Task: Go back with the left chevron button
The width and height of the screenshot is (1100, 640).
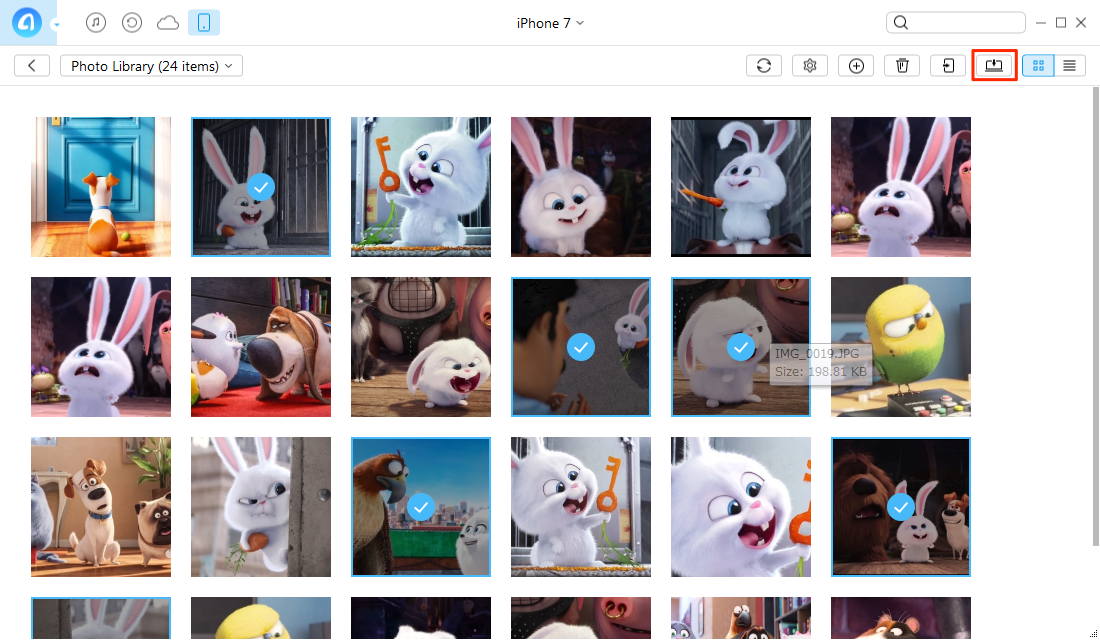Action: coord(32,66)
